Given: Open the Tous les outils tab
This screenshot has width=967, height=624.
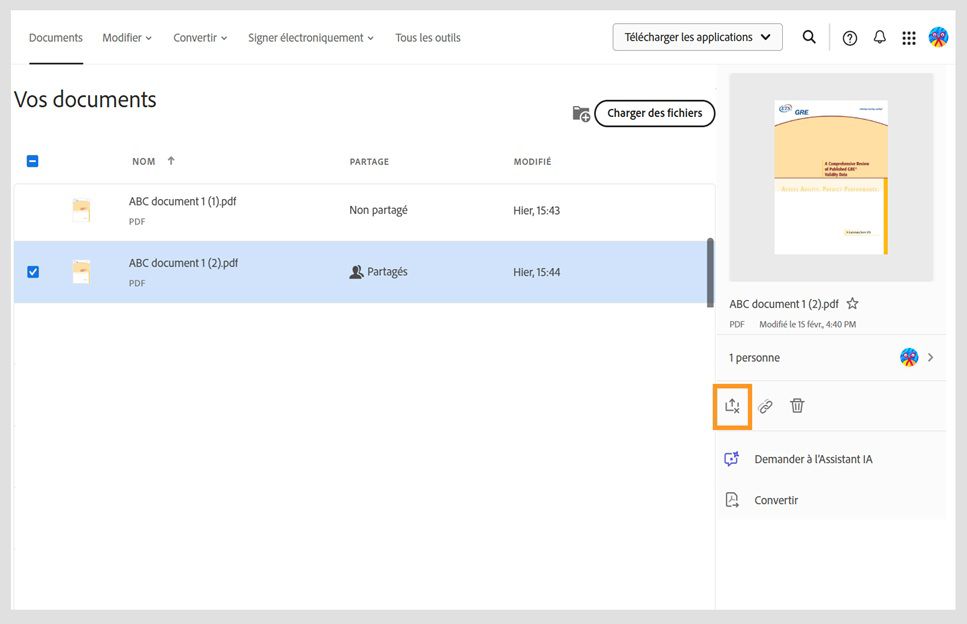Looking at the screenshot, I should tap(428, 38).
